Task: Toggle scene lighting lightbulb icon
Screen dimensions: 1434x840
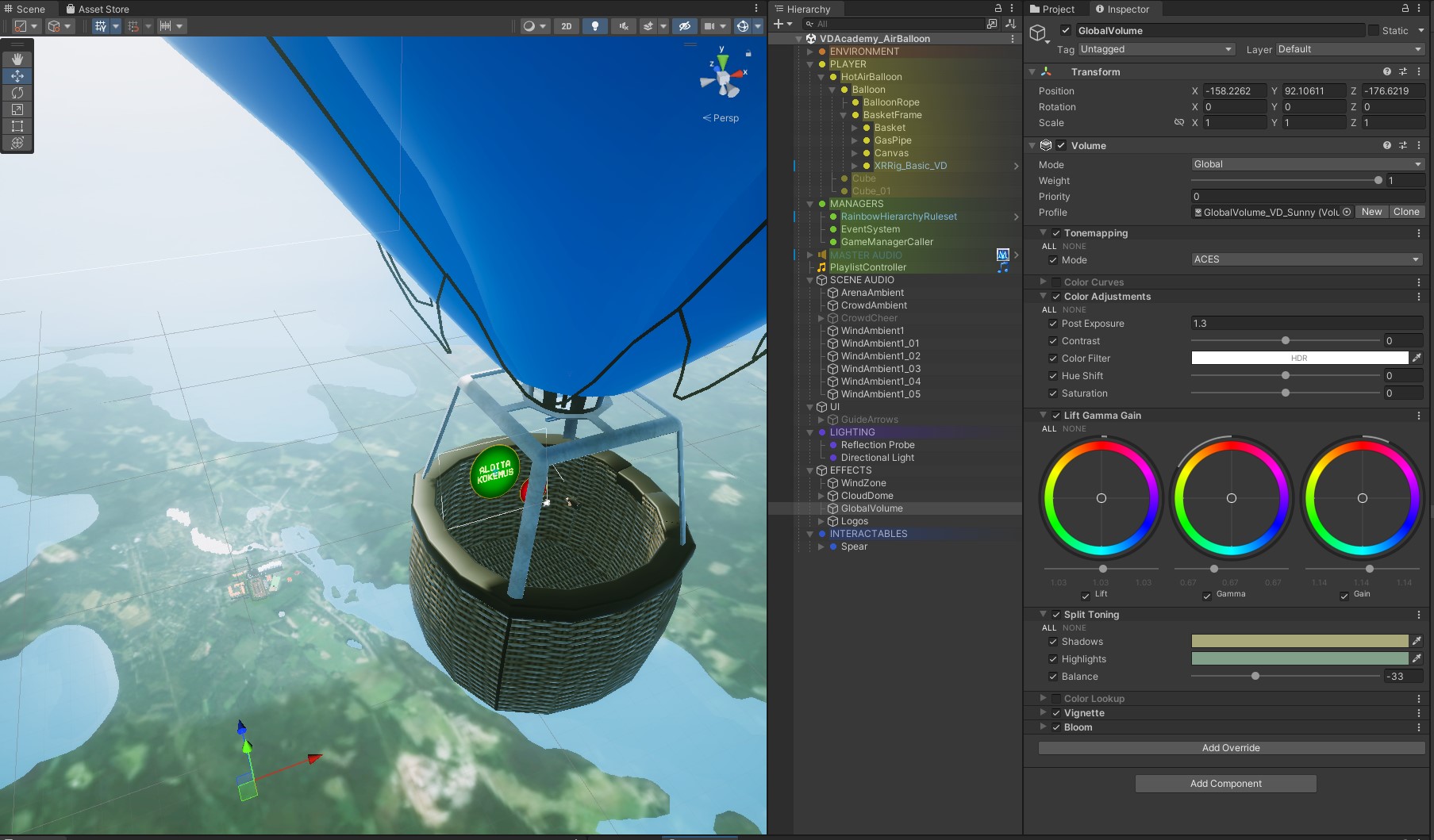Action: [595, 26]
